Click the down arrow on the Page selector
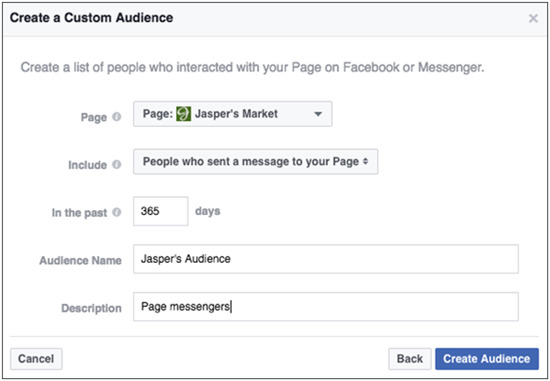Screen dimensions: 550x381 (318, 114)
